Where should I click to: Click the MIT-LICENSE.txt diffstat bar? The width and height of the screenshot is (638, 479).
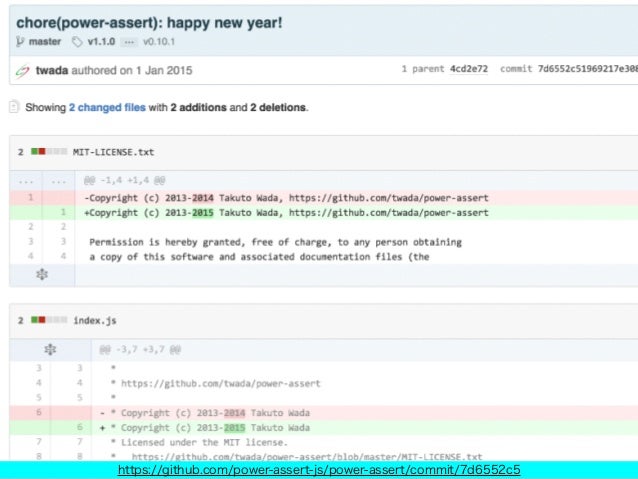point(49,152)
